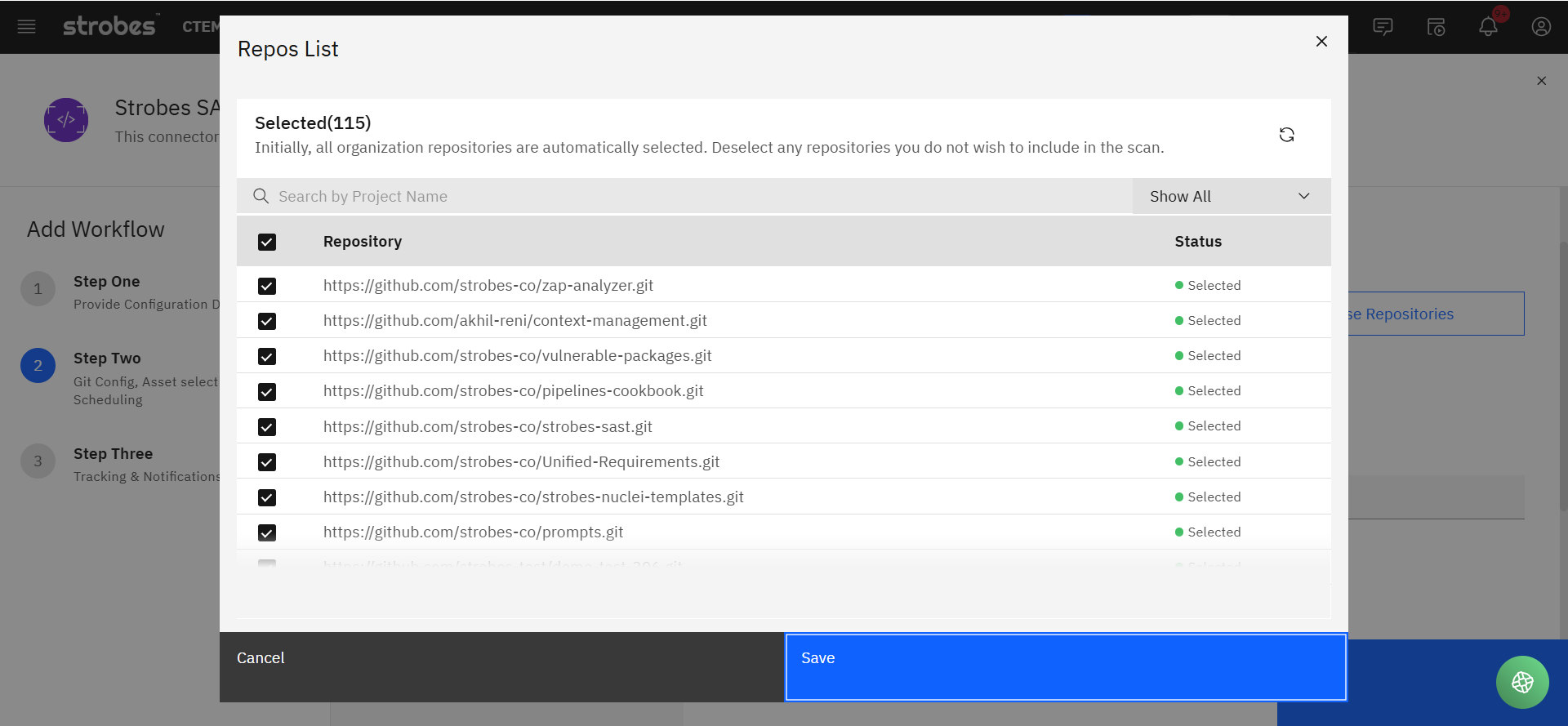
Task: Toggle the select-all repositories checkbox
Action: pyautogui.click(x=267, y=242)
